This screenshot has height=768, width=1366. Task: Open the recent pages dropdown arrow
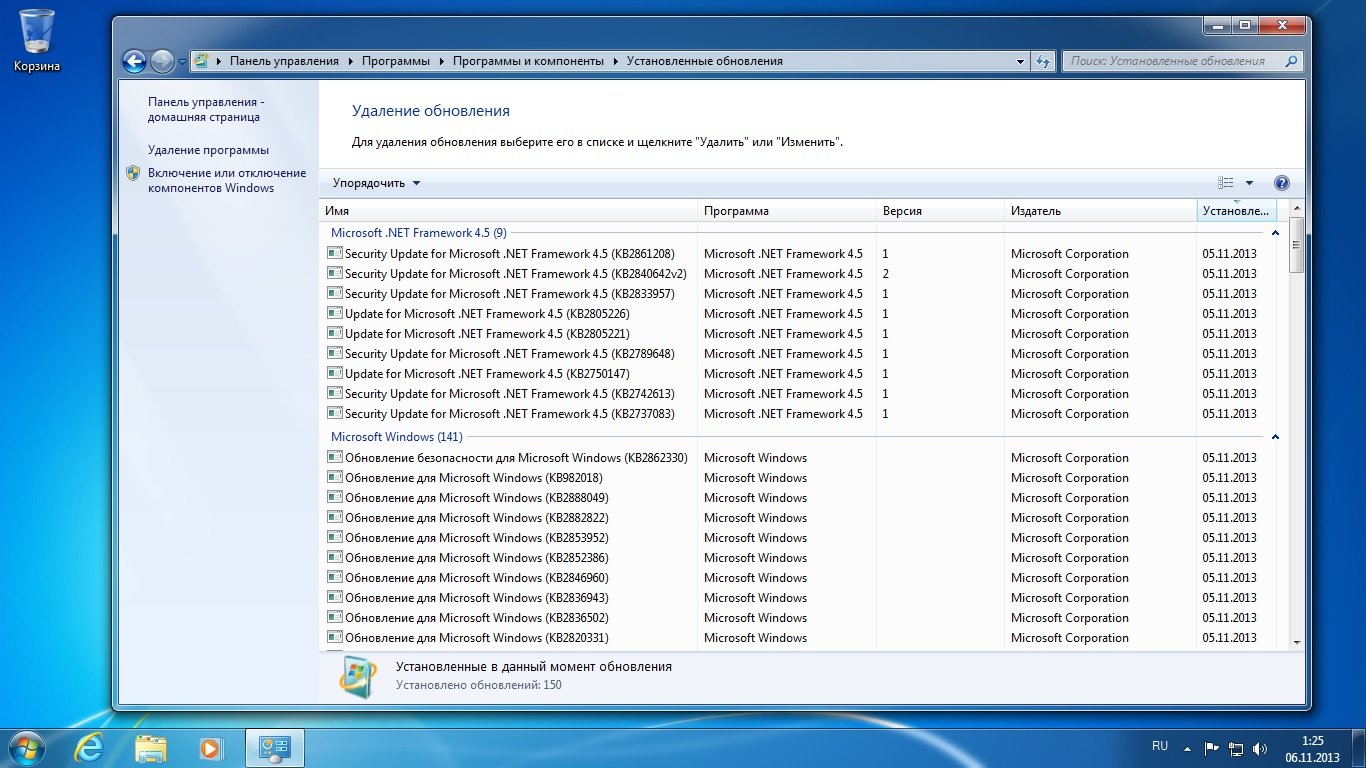point(182,62)
